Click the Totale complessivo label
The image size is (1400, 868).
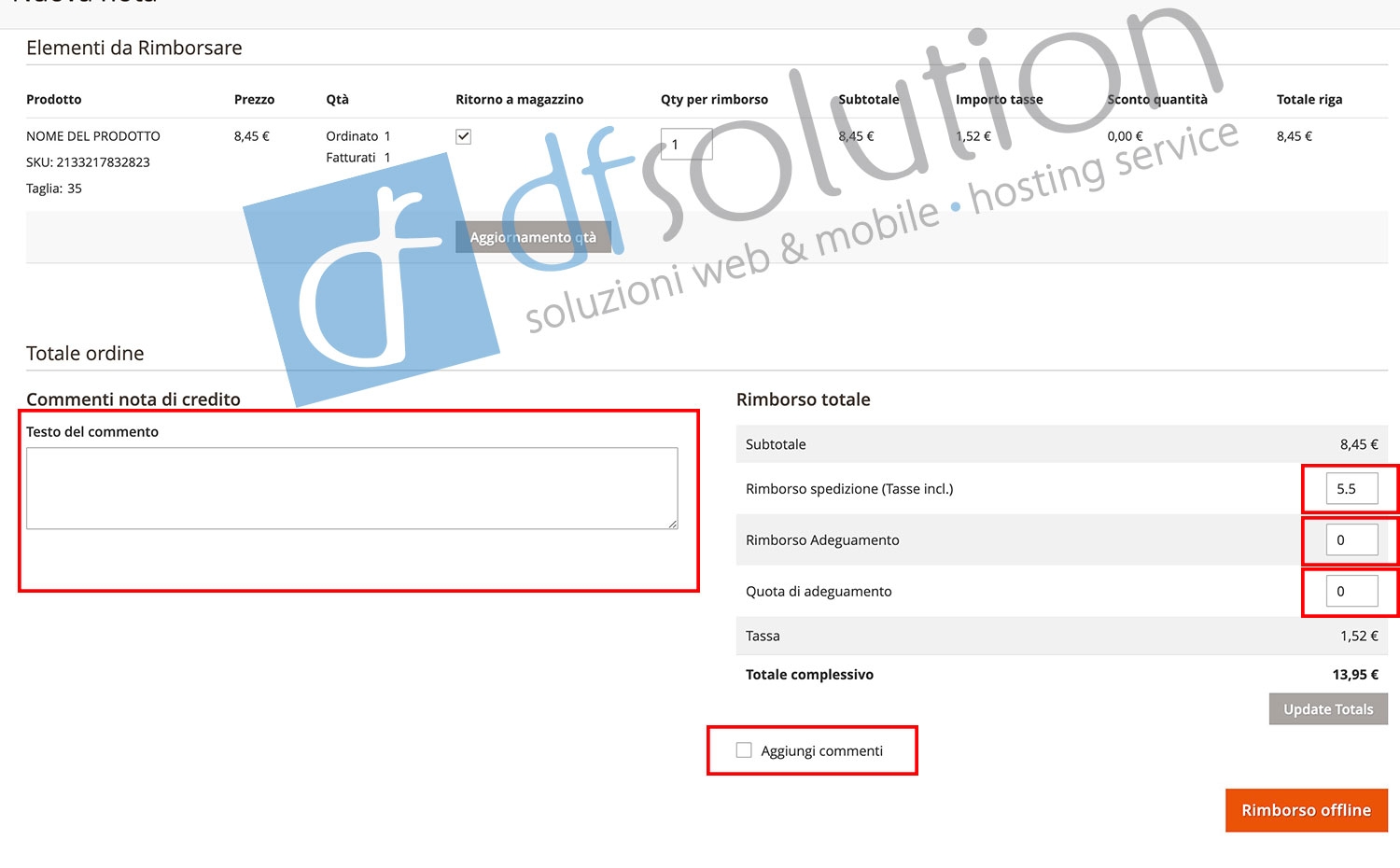click(x=809, y=674)
